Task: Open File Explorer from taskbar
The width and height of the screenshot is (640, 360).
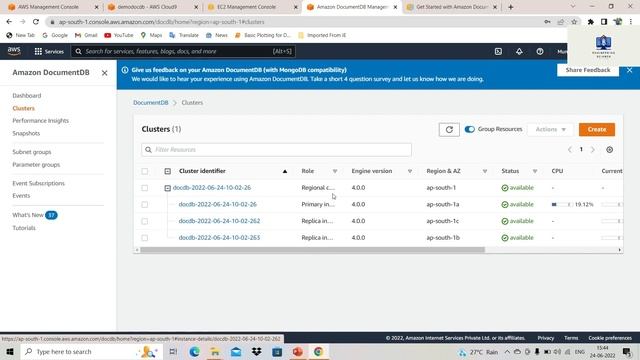Action: (215, 351)
